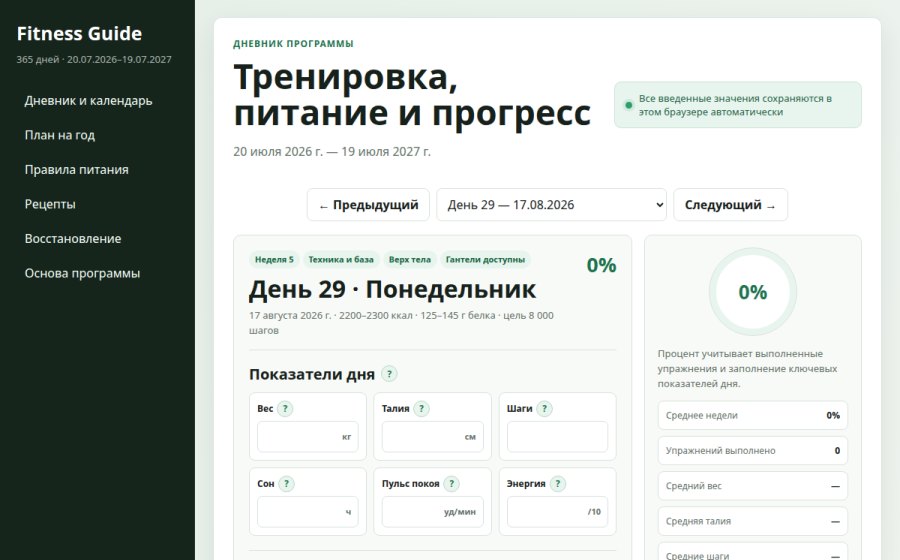This screenshot has height=560, width=900.
Task: Click the Средняя талия stat row
Action: pyautogui.click(x=752, y=521)
